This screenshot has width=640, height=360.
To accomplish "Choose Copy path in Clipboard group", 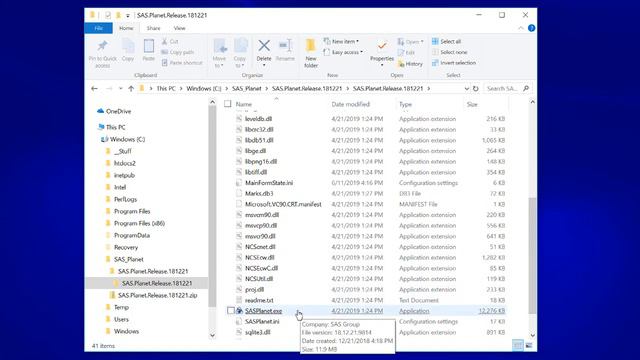I will pyautogui.click(x=178, y=52).
